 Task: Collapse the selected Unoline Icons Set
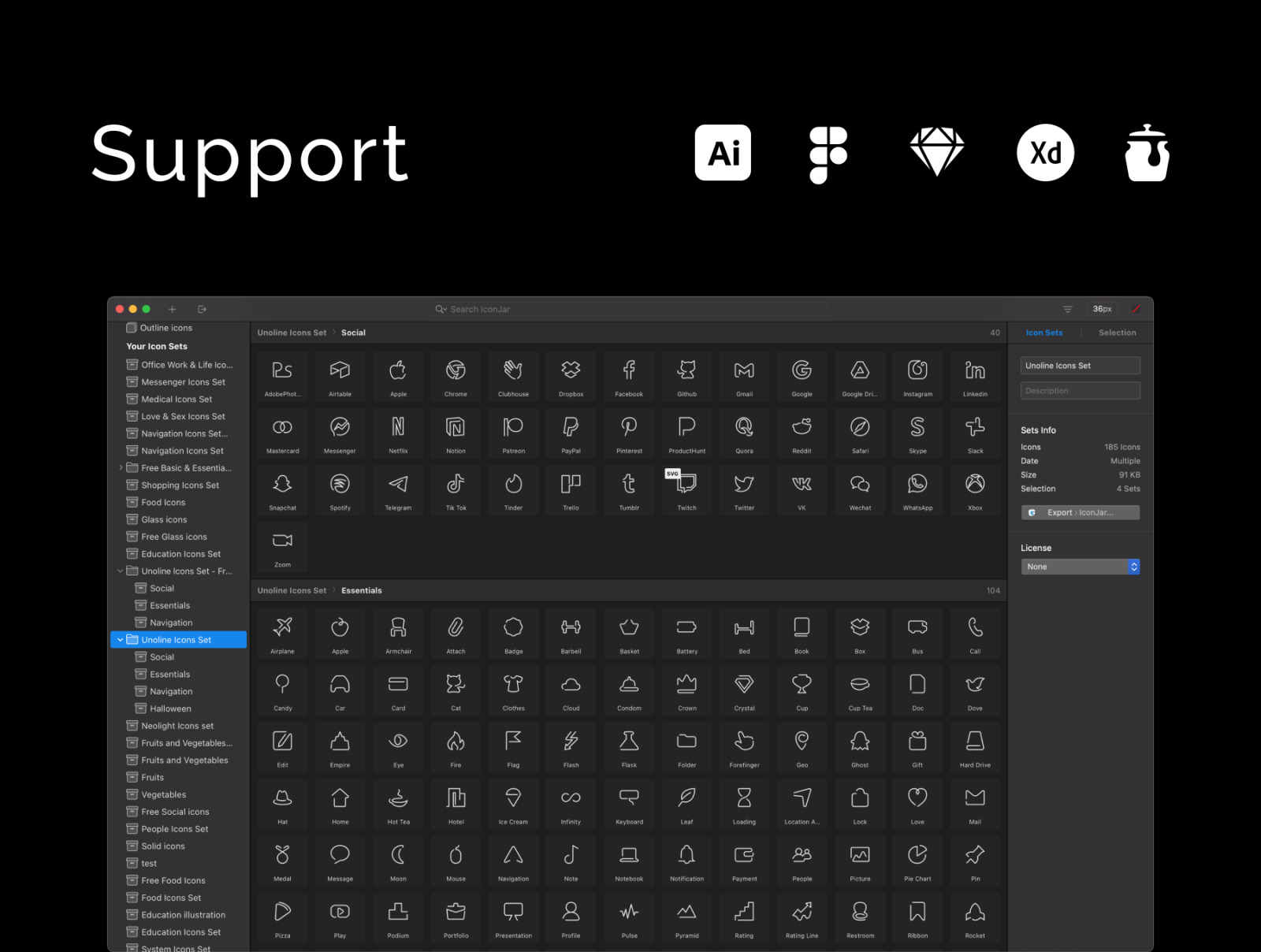(x=120, y=640)
